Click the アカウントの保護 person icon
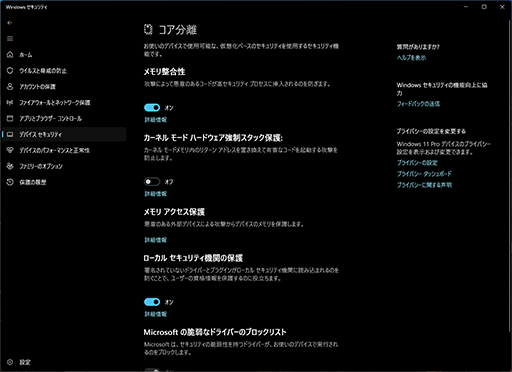The height and width of the screenshot is (372, 512). click(10, 86)
